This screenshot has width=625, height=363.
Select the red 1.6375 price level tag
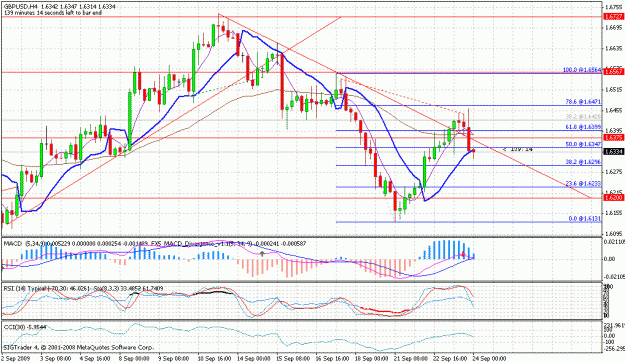click(x=614, y=137)
